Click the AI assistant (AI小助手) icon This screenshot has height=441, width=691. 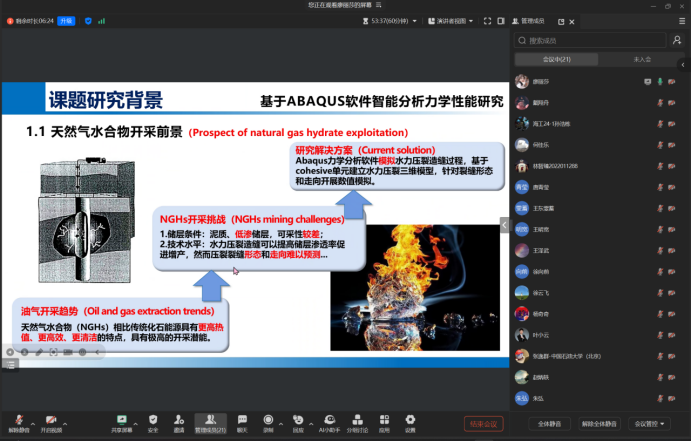(x=329, y=420)
